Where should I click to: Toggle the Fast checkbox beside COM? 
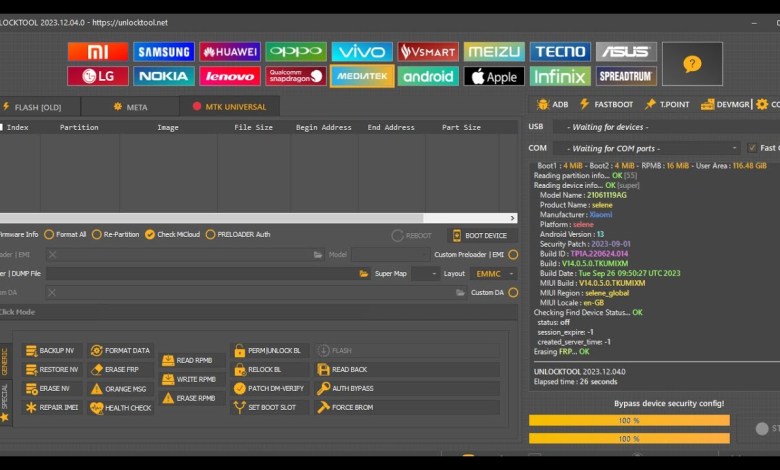click(752, 148)
